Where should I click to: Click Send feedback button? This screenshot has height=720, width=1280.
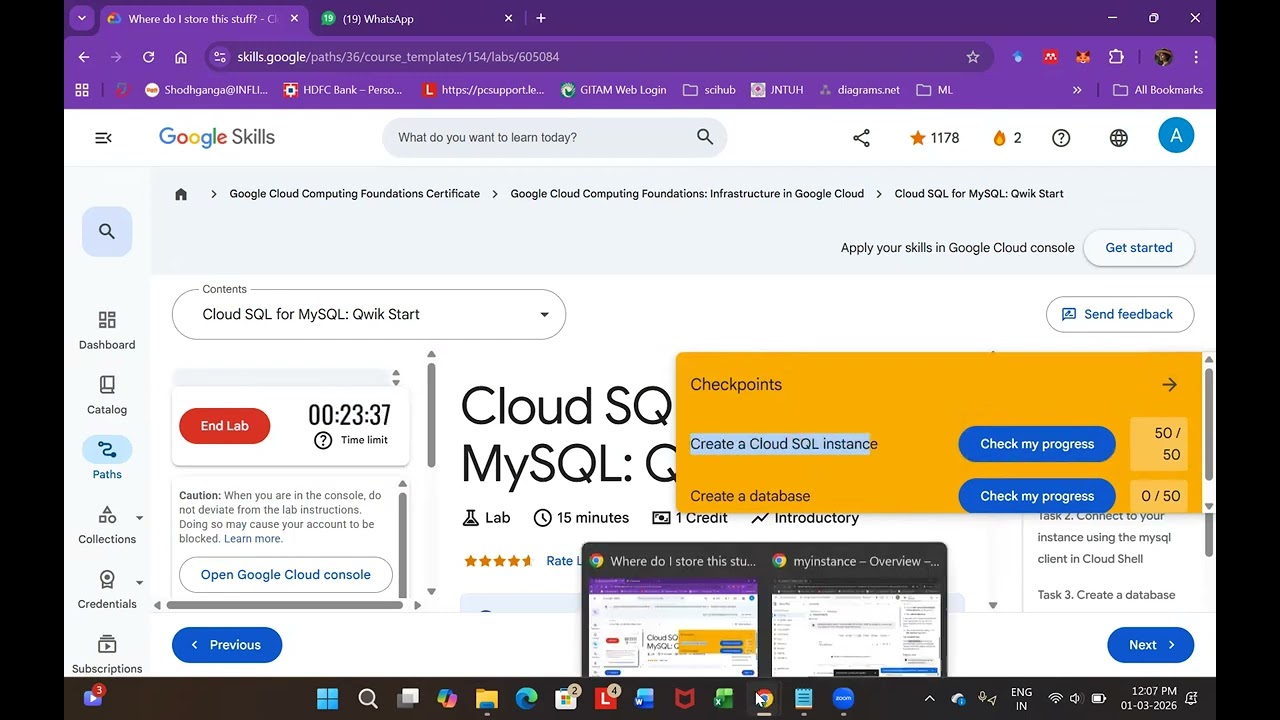[x=1120, y=314]
